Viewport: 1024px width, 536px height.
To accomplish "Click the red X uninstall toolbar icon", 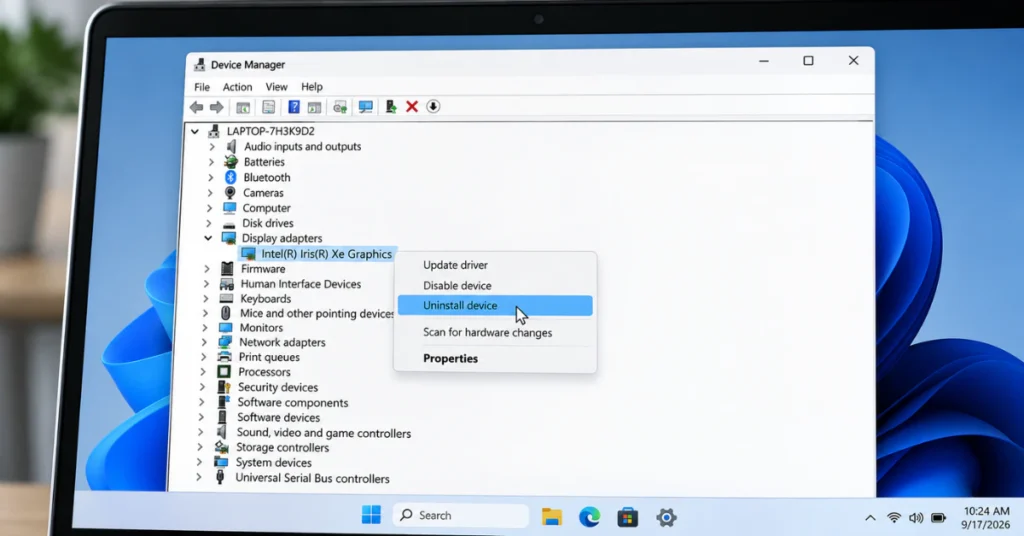I will pos(411,106).
